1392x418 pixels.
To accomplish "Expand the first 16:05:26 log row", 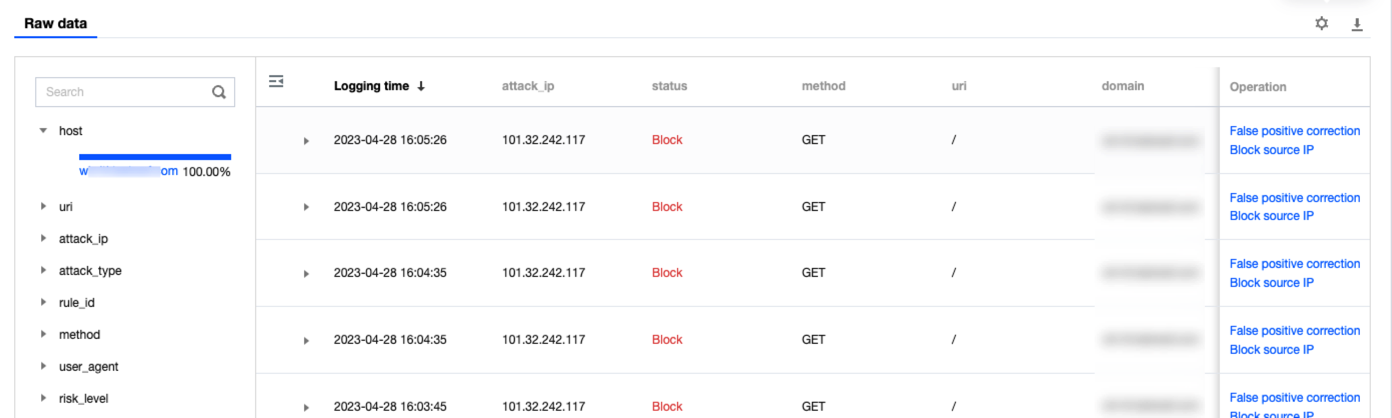I will coord(307,141).
